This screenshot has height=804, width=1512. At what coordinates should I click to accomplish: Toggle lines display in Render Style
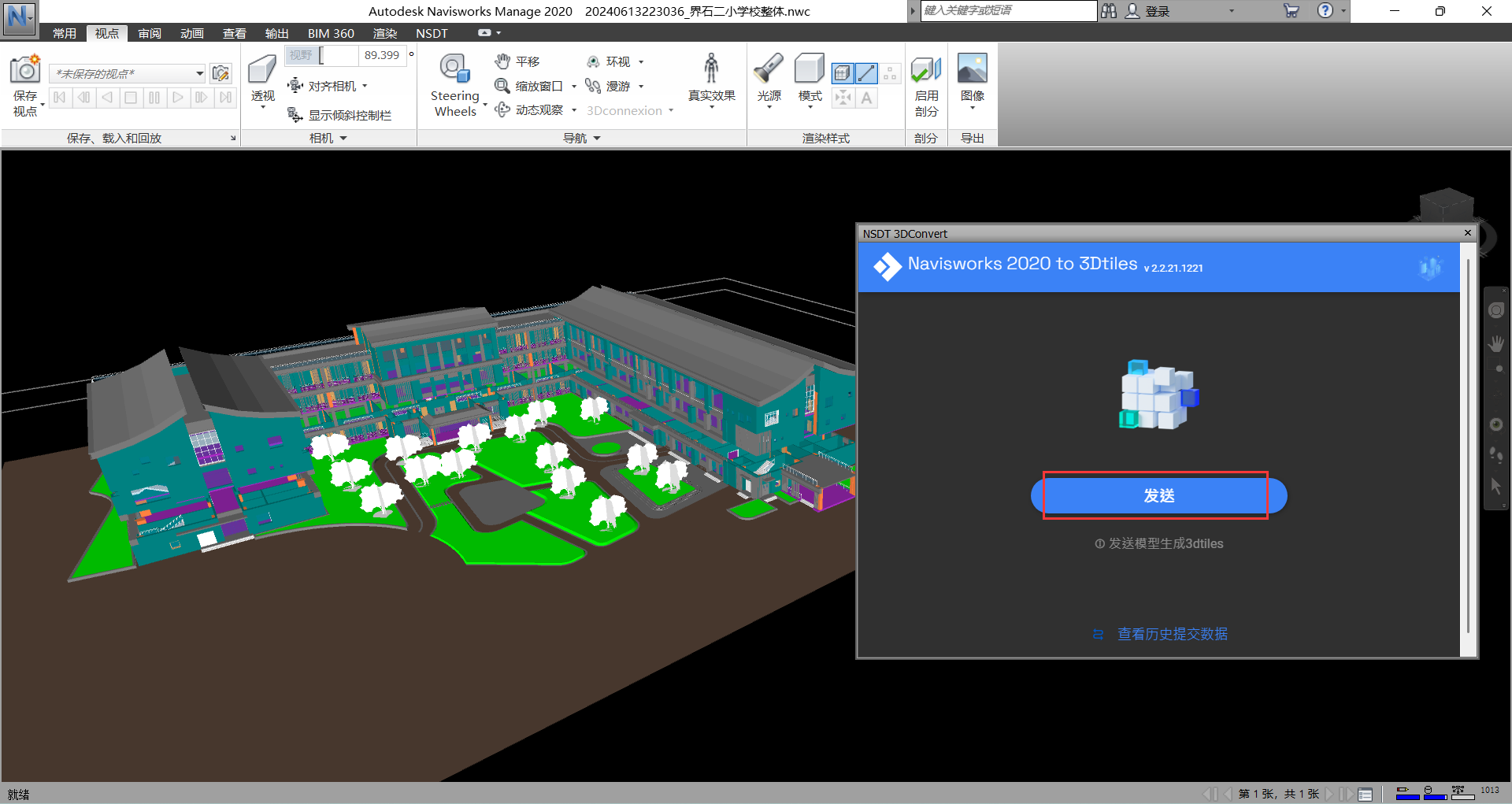coord(866,74)
